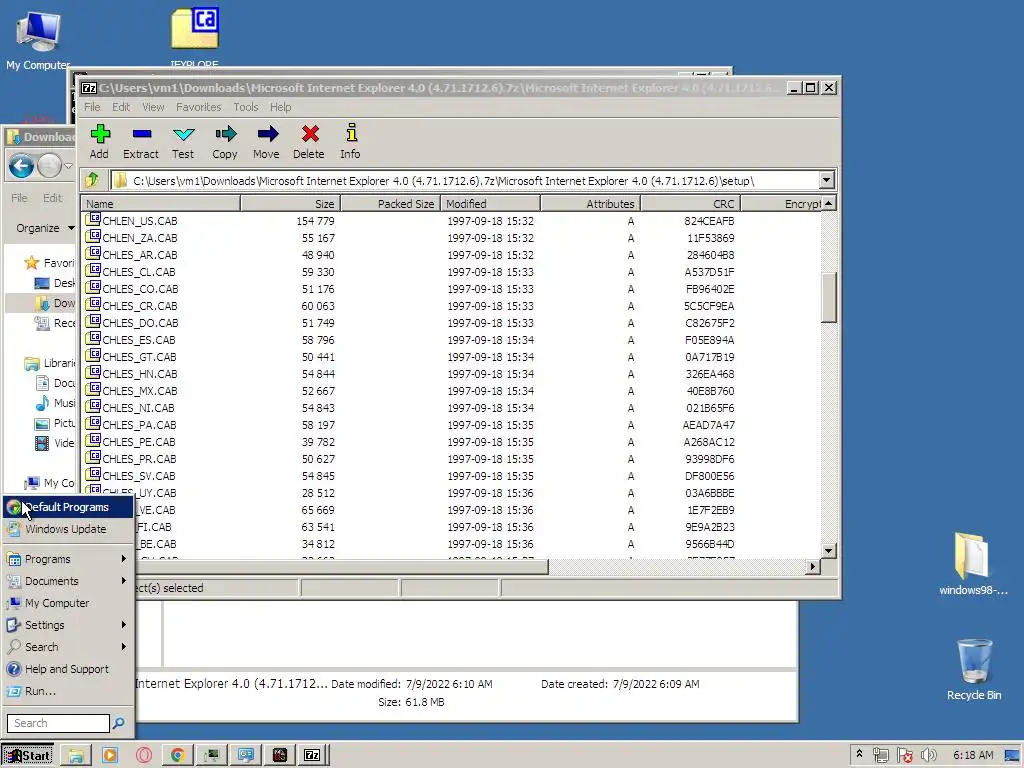Screen dimensions: 1024x768
Task: Expand Settings submenu in Start menu
Action: pos(68,625)
